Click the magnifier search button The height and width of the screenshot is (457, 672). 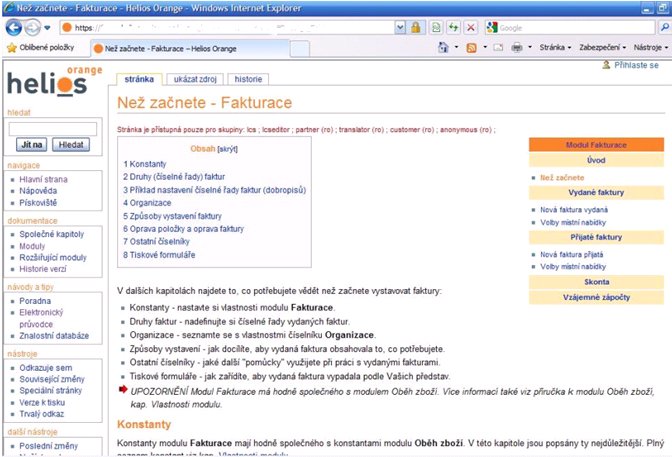(x=664, y=28)
